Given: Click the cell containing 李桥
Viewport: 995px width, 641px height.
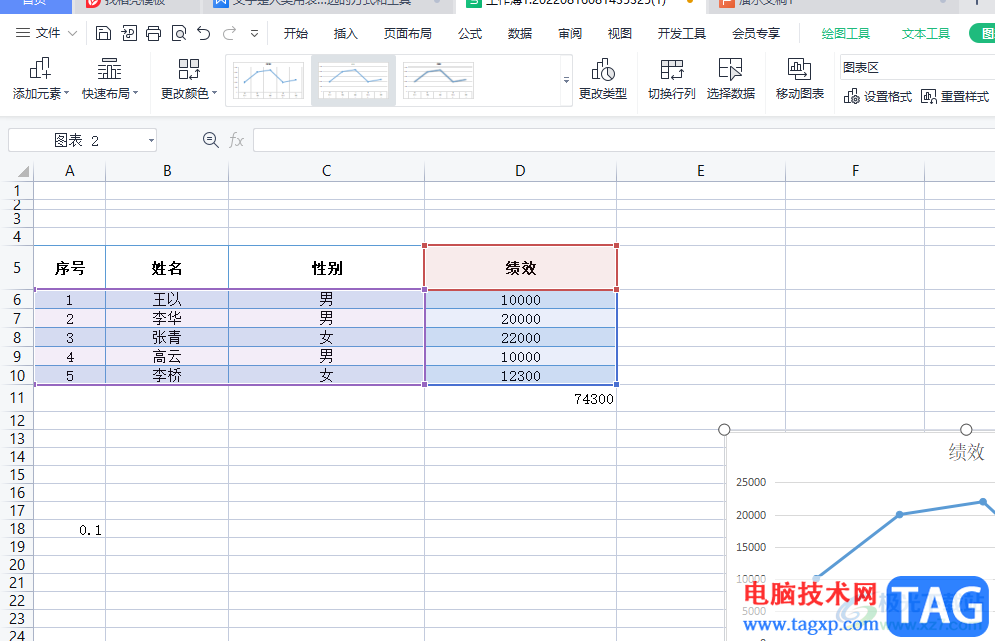Looking at the screenshot, I should pyautogui.click(x=167, y=376).
